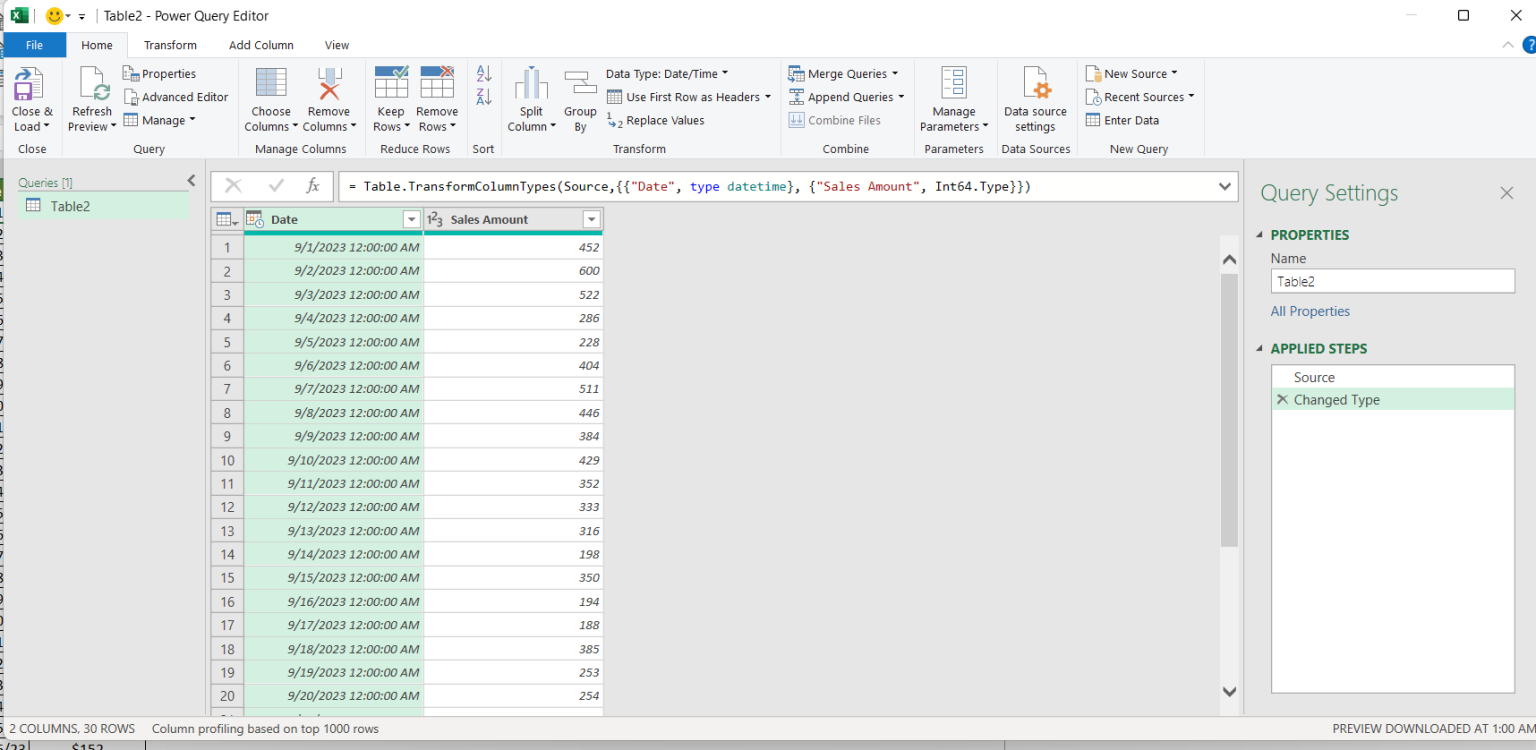Click the Group By icon

click(x=580, y=85)
